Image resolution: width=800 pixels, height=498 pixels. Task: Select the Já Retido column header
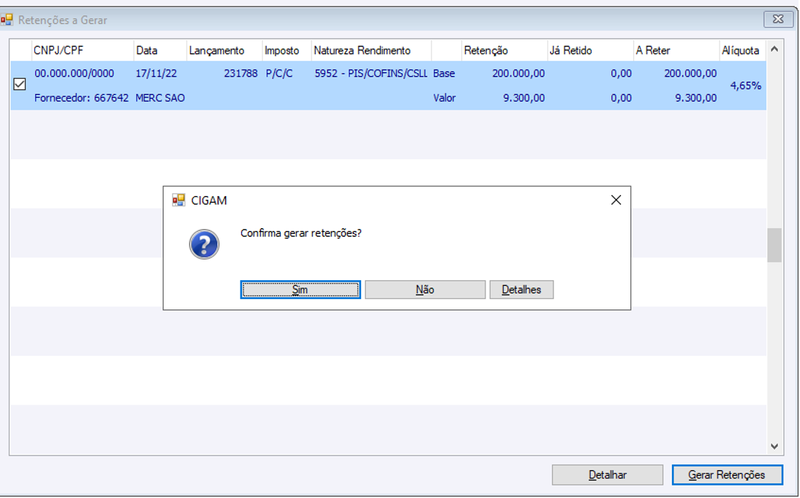(590, 51)
